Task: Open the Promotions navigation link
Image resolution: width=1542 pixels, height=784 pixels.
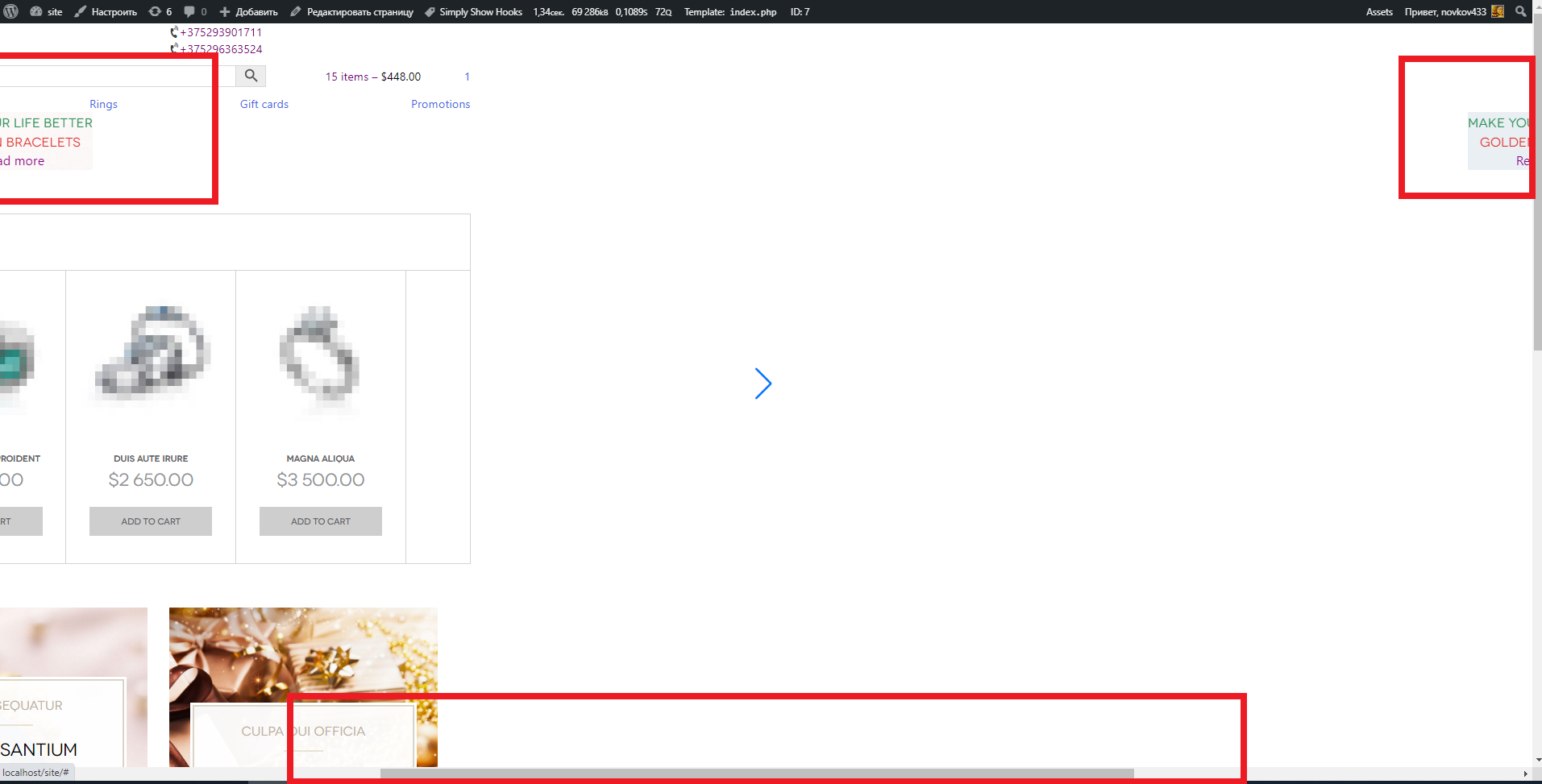Action: pos(440,104)
